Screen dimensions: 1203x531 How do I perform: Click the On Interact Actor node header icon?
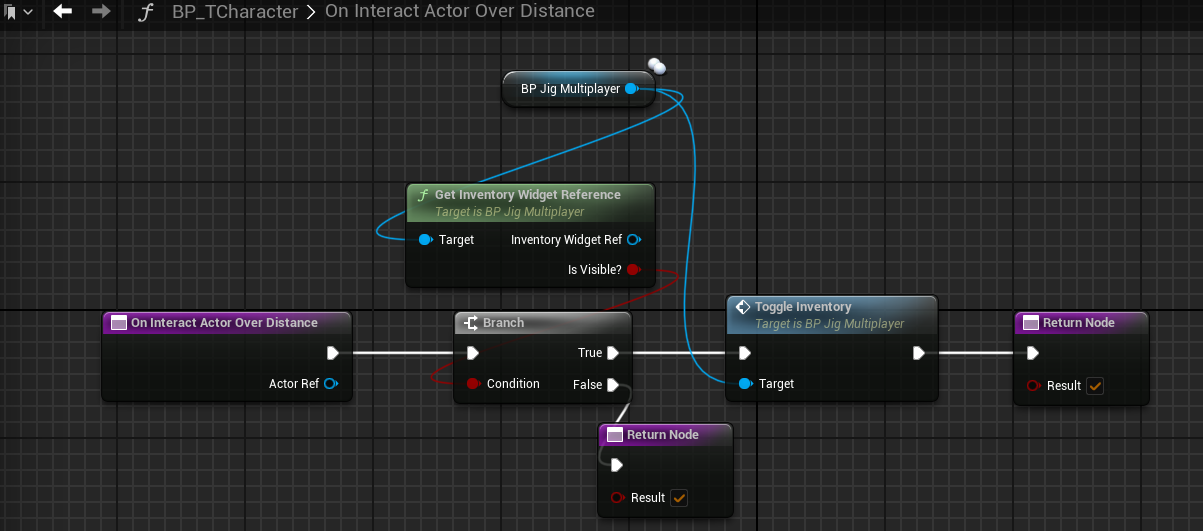118,323
